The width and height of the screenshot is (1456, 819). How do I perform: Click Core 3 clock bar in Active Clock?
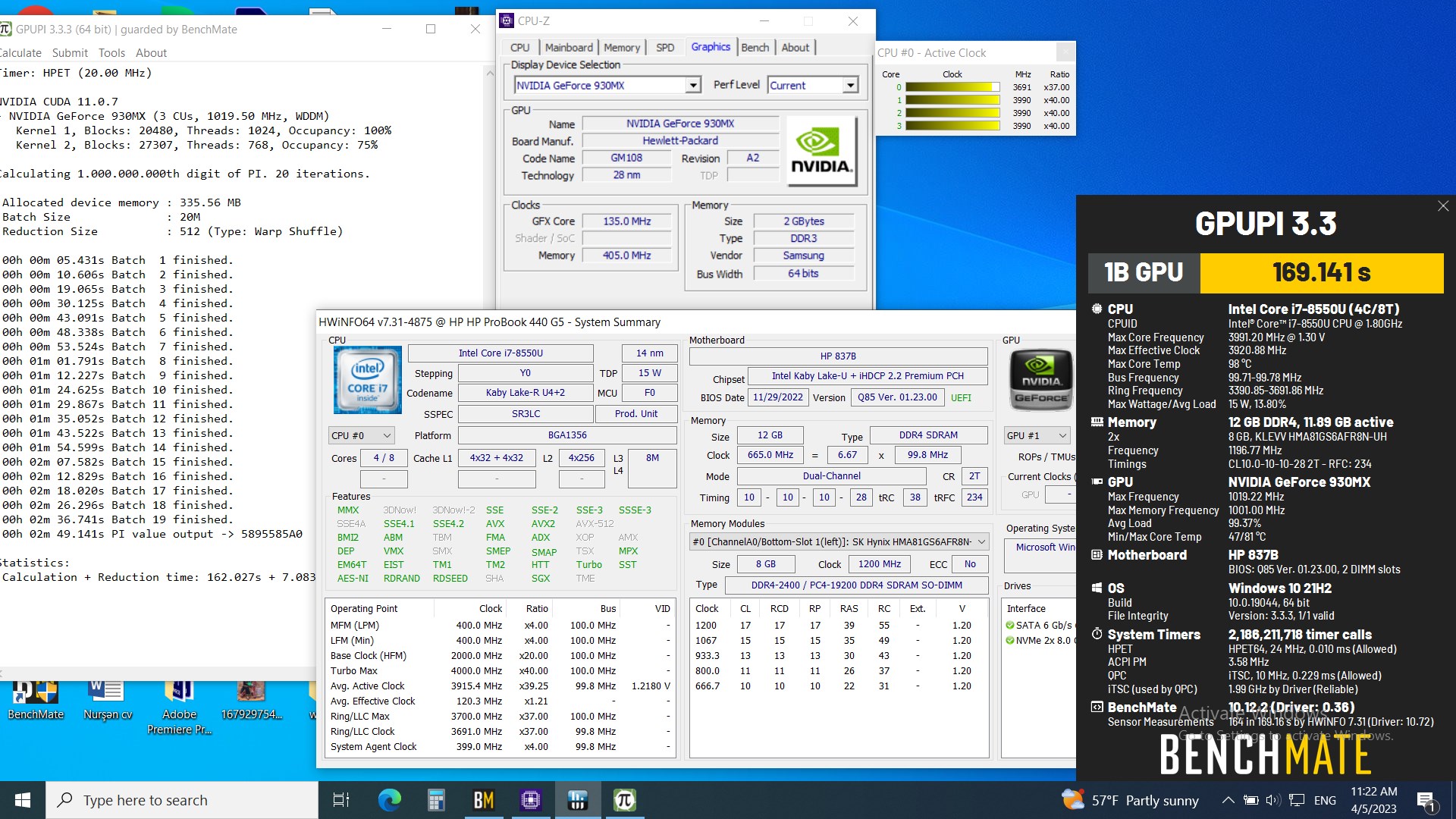953,126
